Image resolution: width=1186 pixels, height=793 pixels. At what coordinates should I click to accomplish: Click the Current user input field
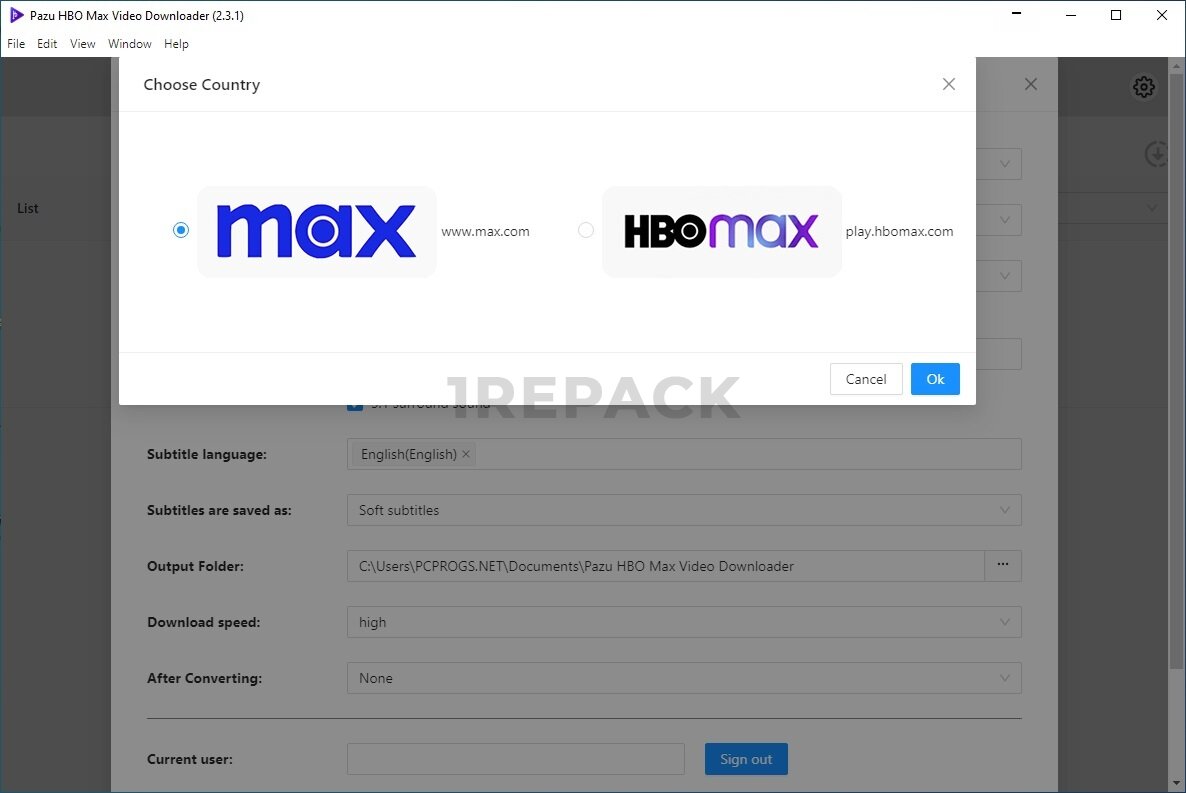[515, 759]
